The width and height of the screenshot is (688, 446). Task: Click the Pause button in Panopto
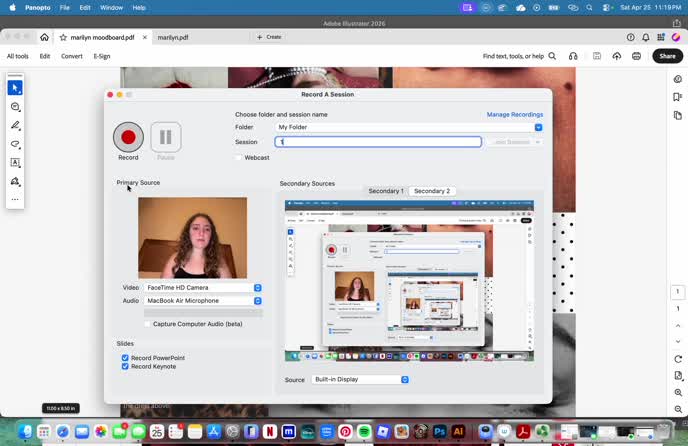[x=166, y=137]
